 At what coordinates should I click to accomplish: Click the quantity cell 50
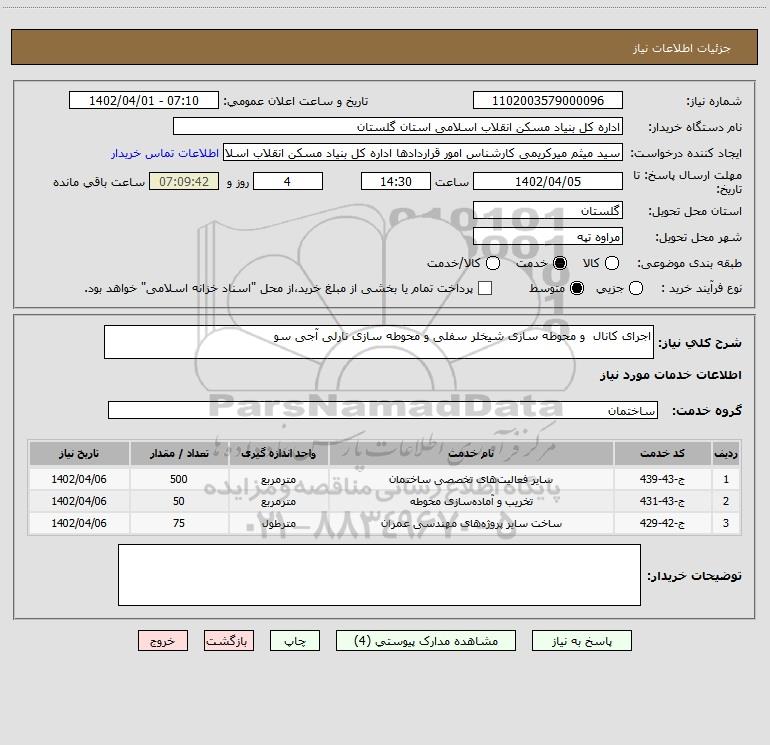pos(179,501)
